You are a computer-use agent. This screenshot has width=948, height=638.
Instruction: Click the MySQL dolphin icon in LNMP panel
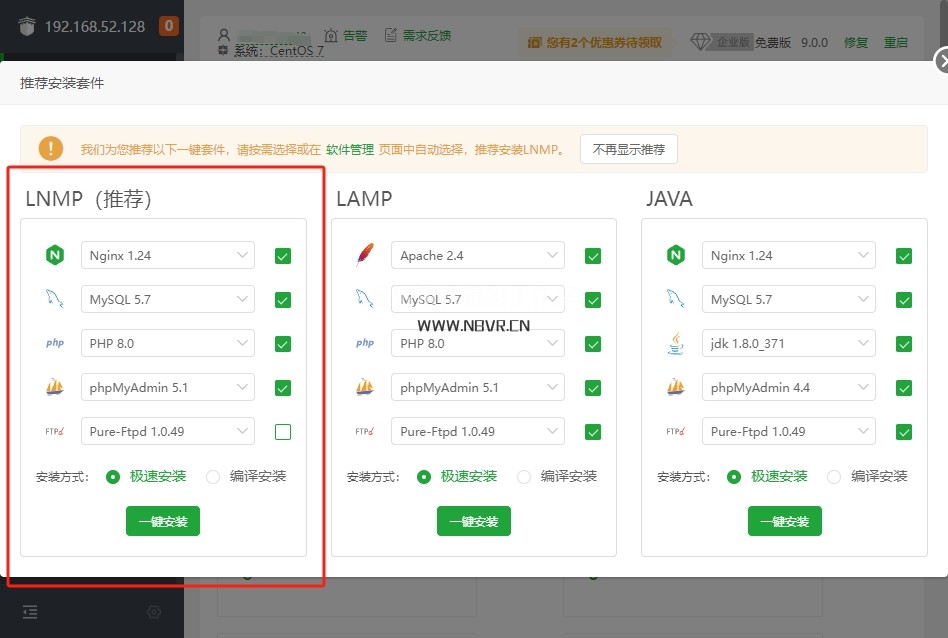point(55,300)
